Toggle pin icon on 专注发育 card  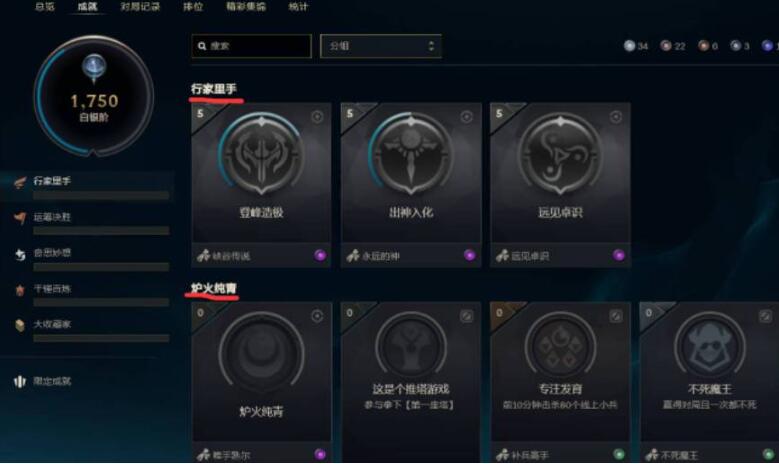[x=616, y=316]
